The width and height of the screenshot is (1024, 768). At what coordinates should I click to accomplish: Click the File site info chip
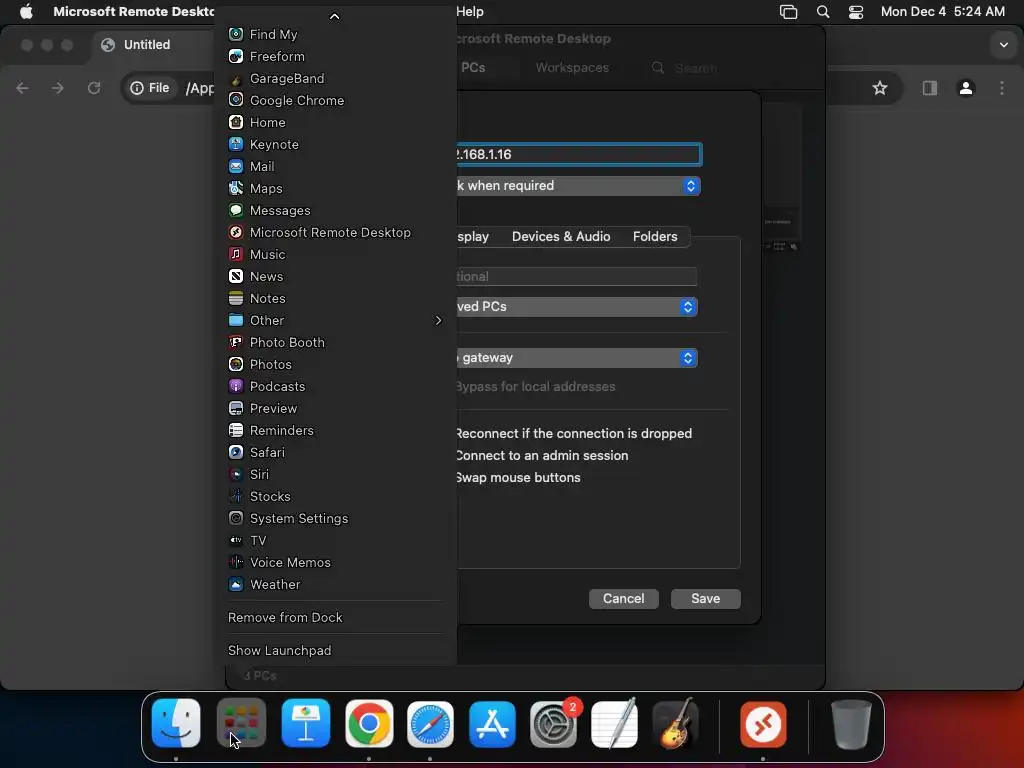tap(150, 88)
